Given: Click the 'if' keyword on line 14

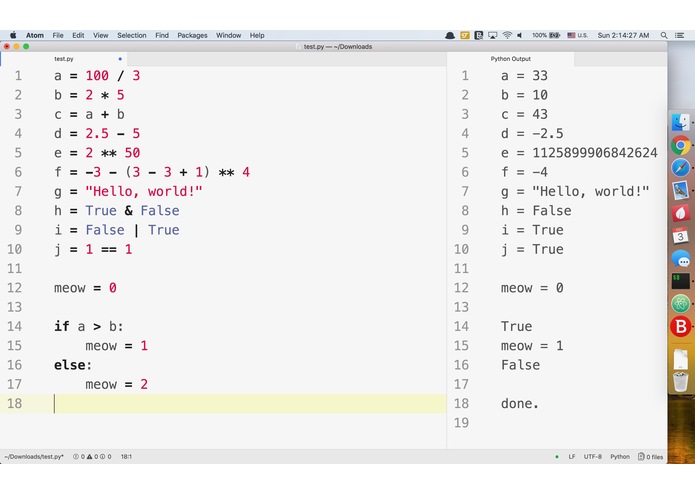Looking at the screenshot, I should [x=62, y=327].
